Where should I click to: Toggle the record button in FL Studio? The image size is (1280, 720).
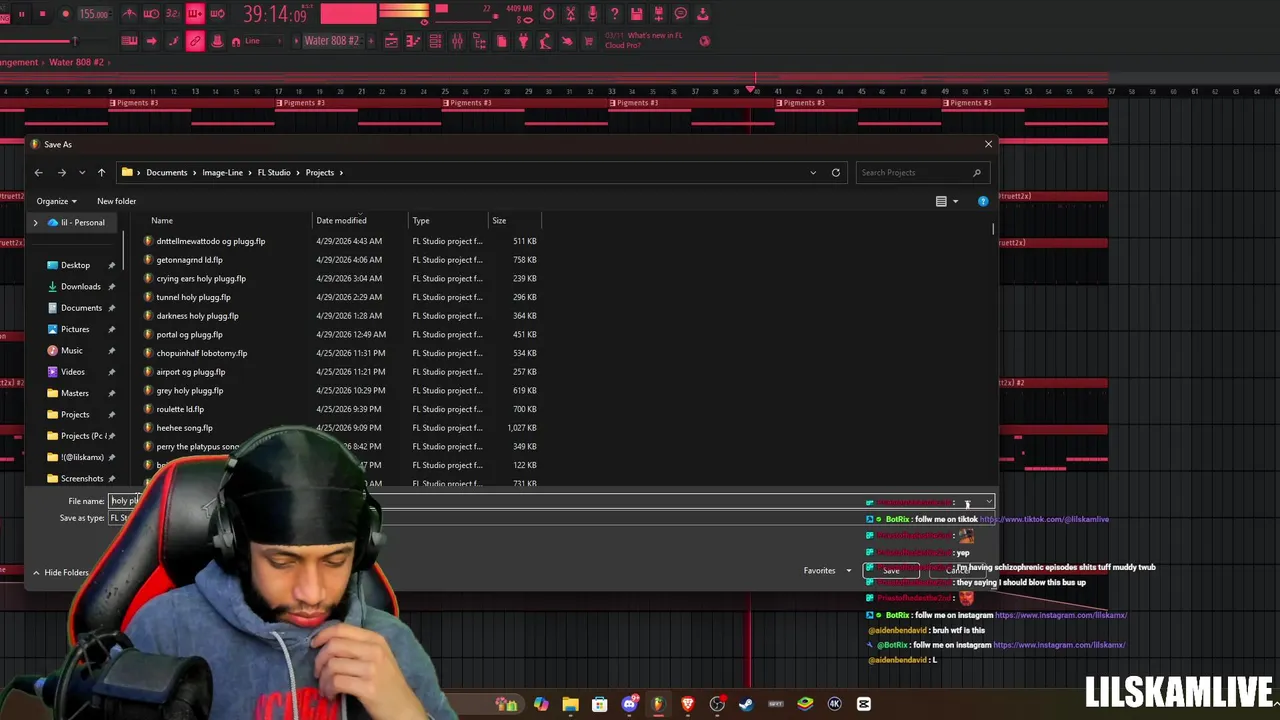pos(65,14)
